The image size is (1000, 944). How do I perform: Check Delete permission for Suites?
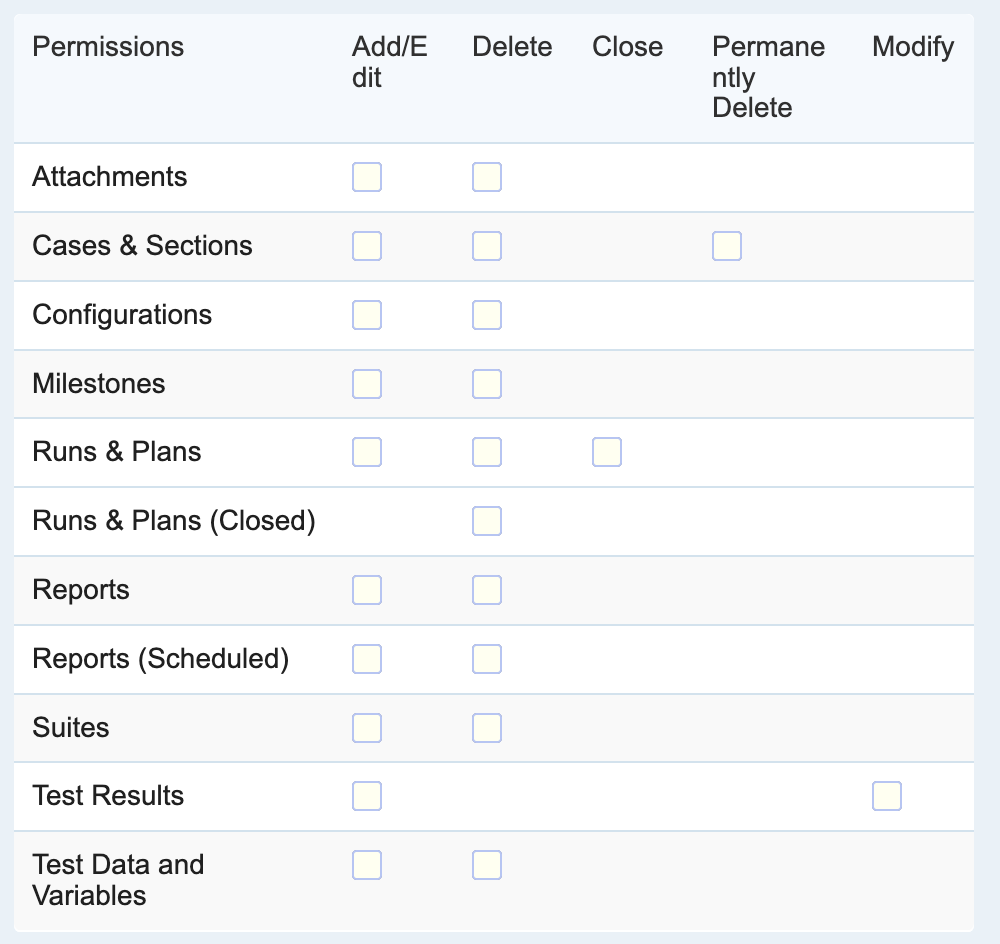[x=487, y=728]
